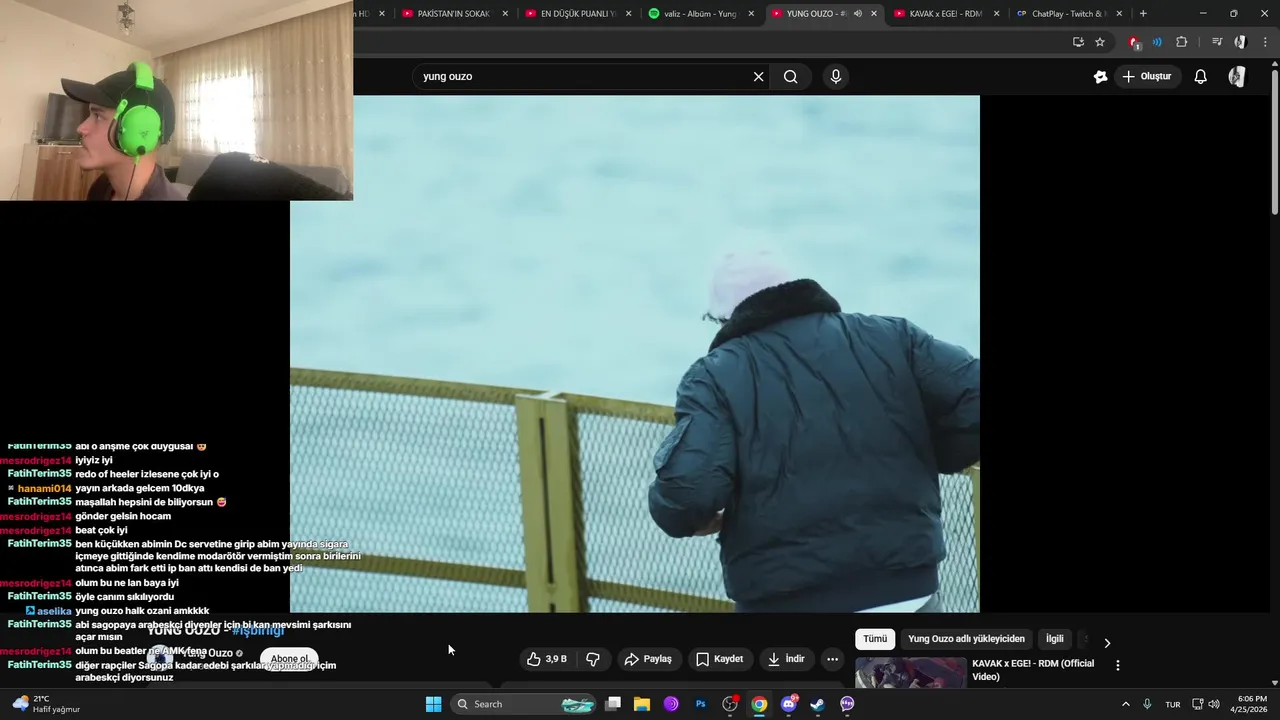The width and height of the screenshot is (1280, 720).
Task: Select the Tümü filter chip
Action: (875, 639)
